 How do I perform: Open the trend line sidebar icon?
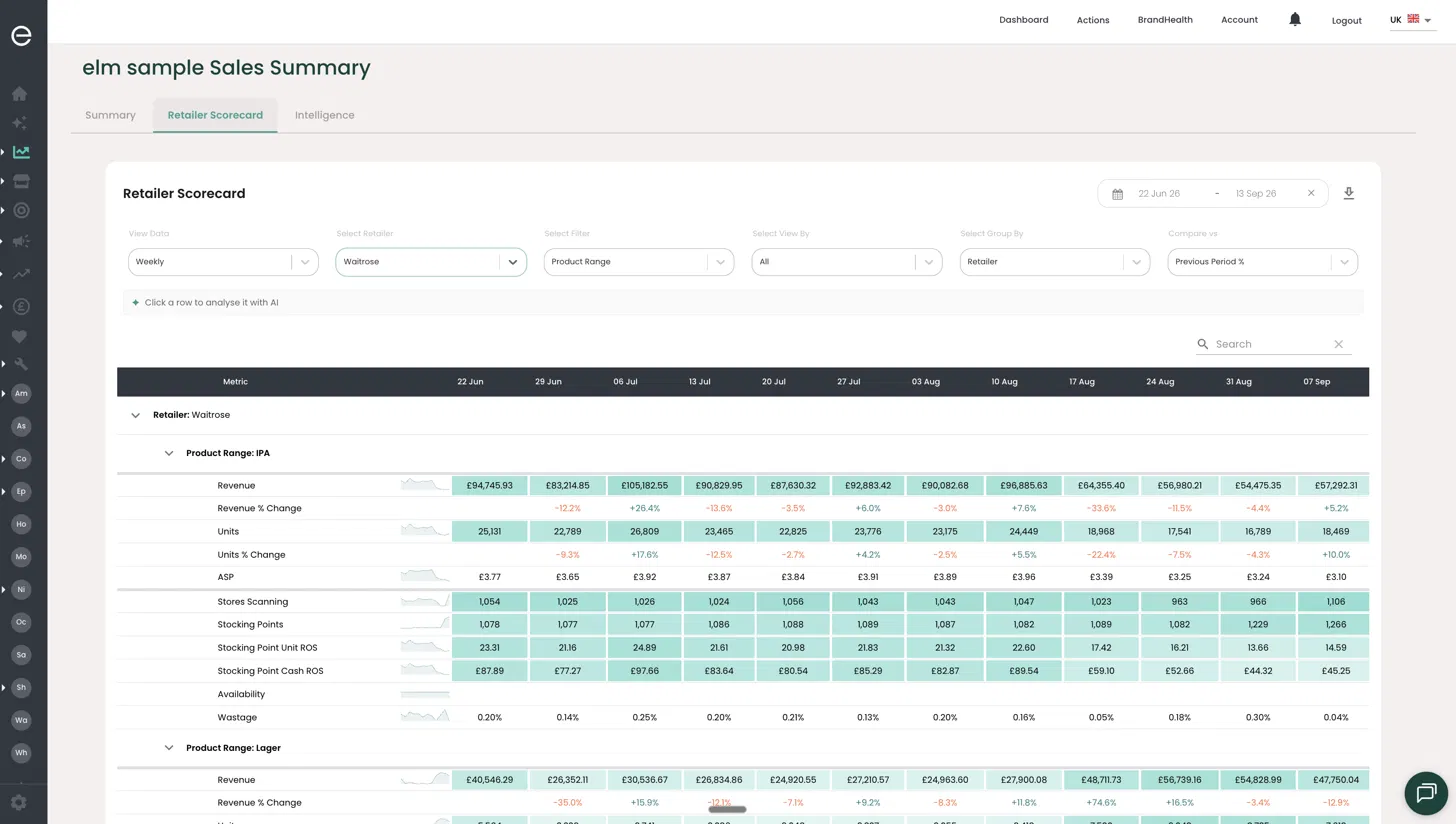click(x=21, y=274)
